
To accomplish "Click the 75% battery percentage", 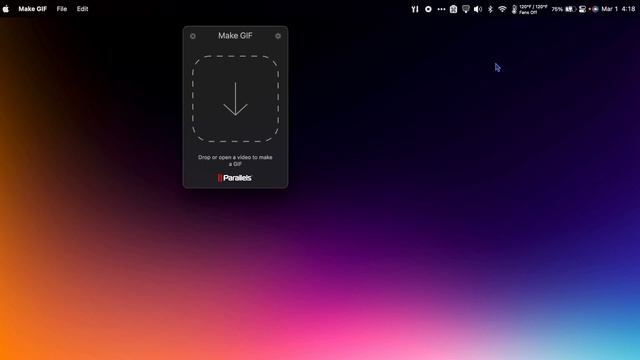I will point(557,9).
